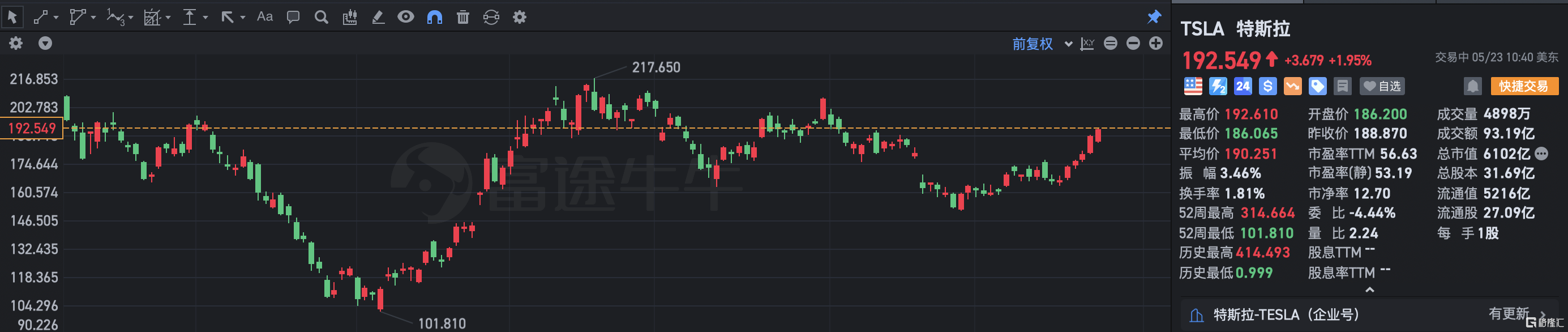
Task: Click the blue dollar sign icon
Action: click(1267, 87)
